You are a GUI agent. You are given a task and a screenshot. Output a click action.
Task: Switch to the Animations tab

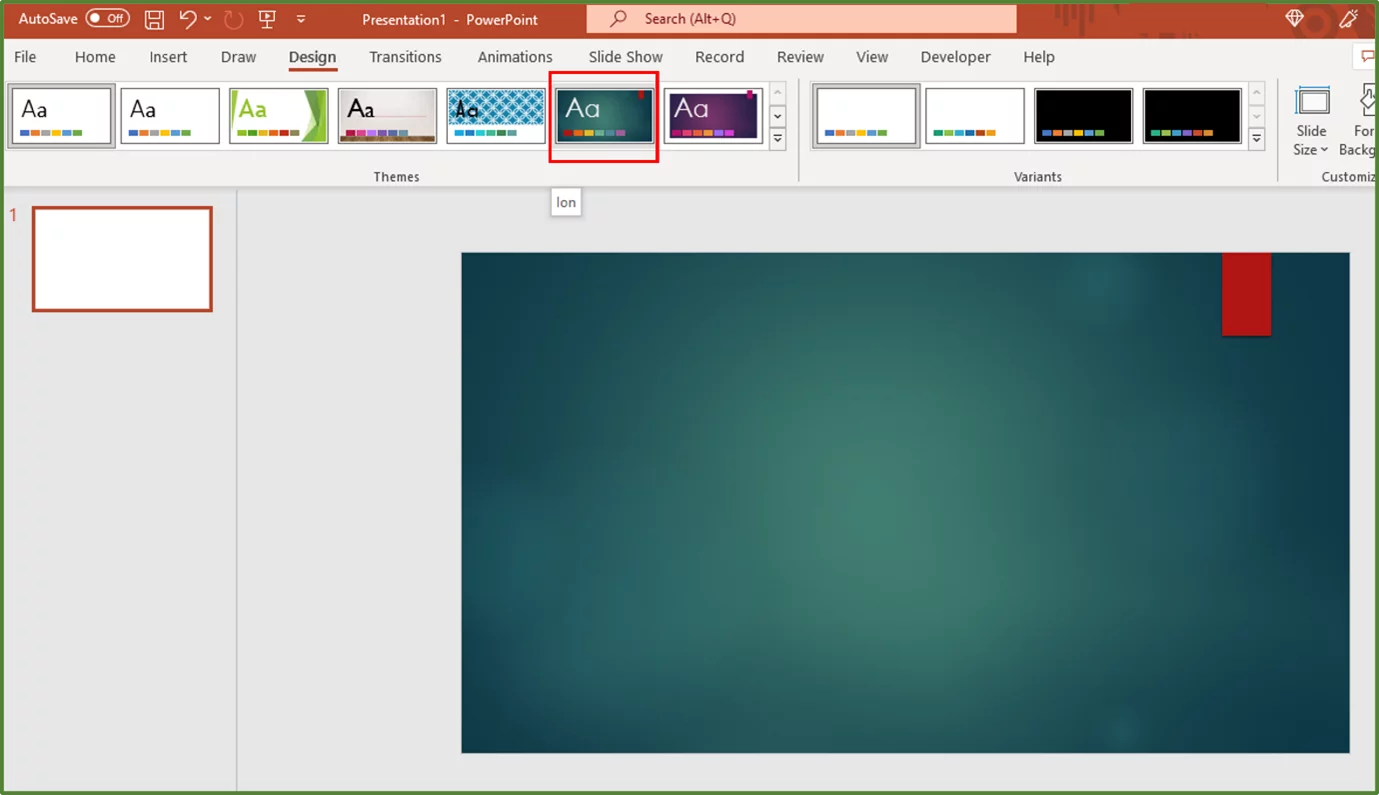click(514, 57)
